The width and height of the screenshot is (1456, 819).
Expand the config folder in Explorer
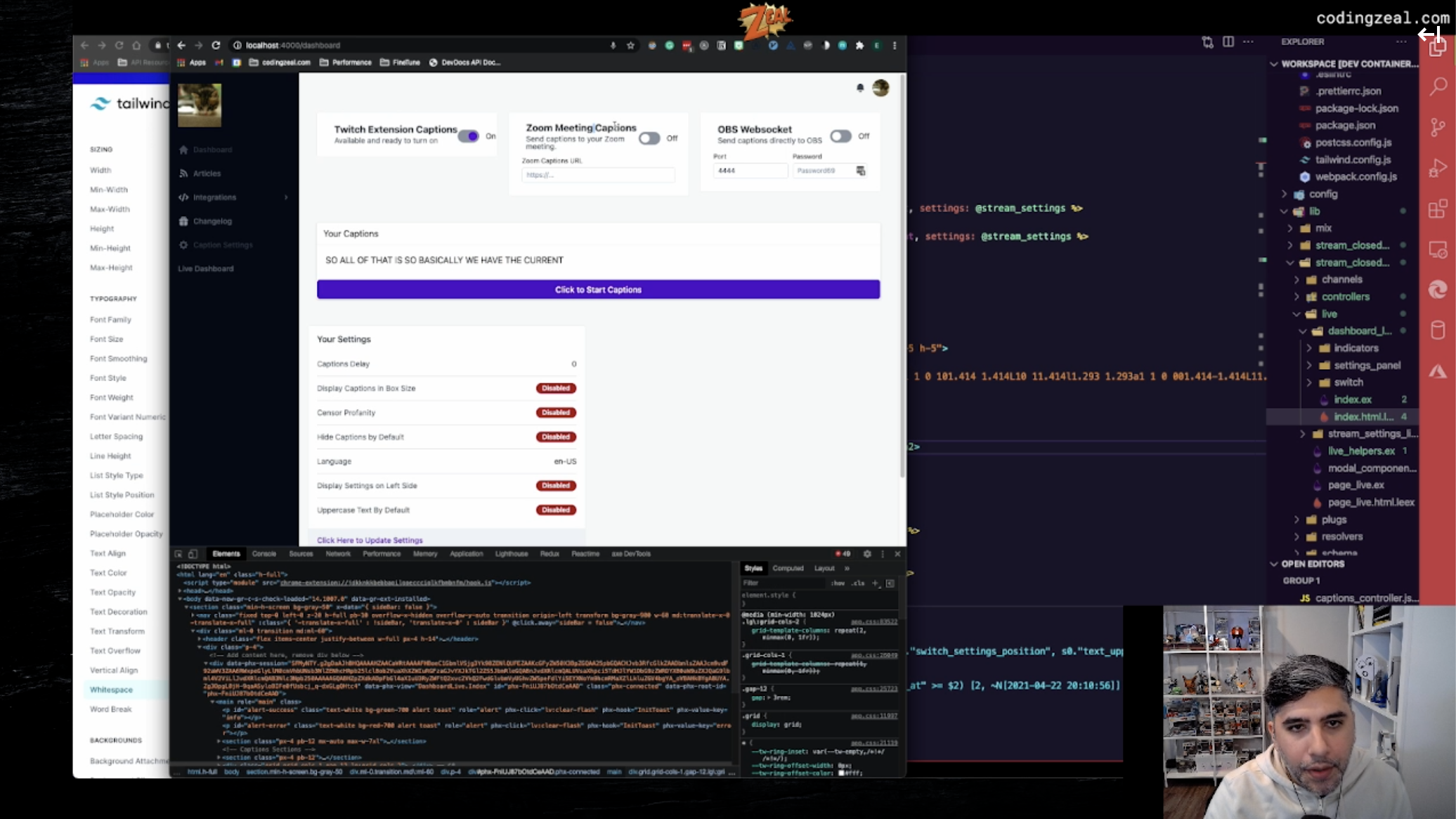pos(1284,194)
